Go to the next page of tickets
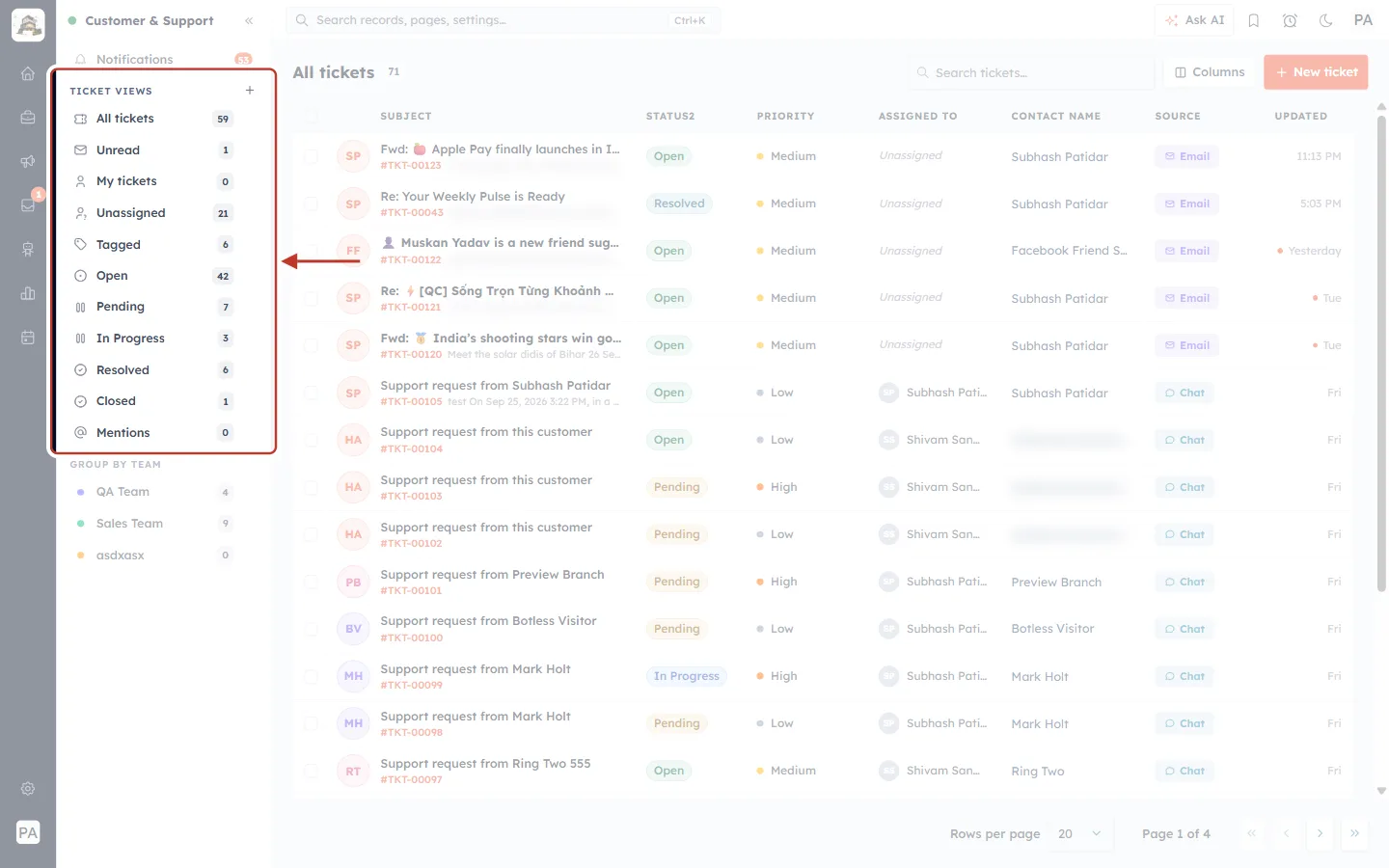The image size is (1389, 868). click(1320, 834)
